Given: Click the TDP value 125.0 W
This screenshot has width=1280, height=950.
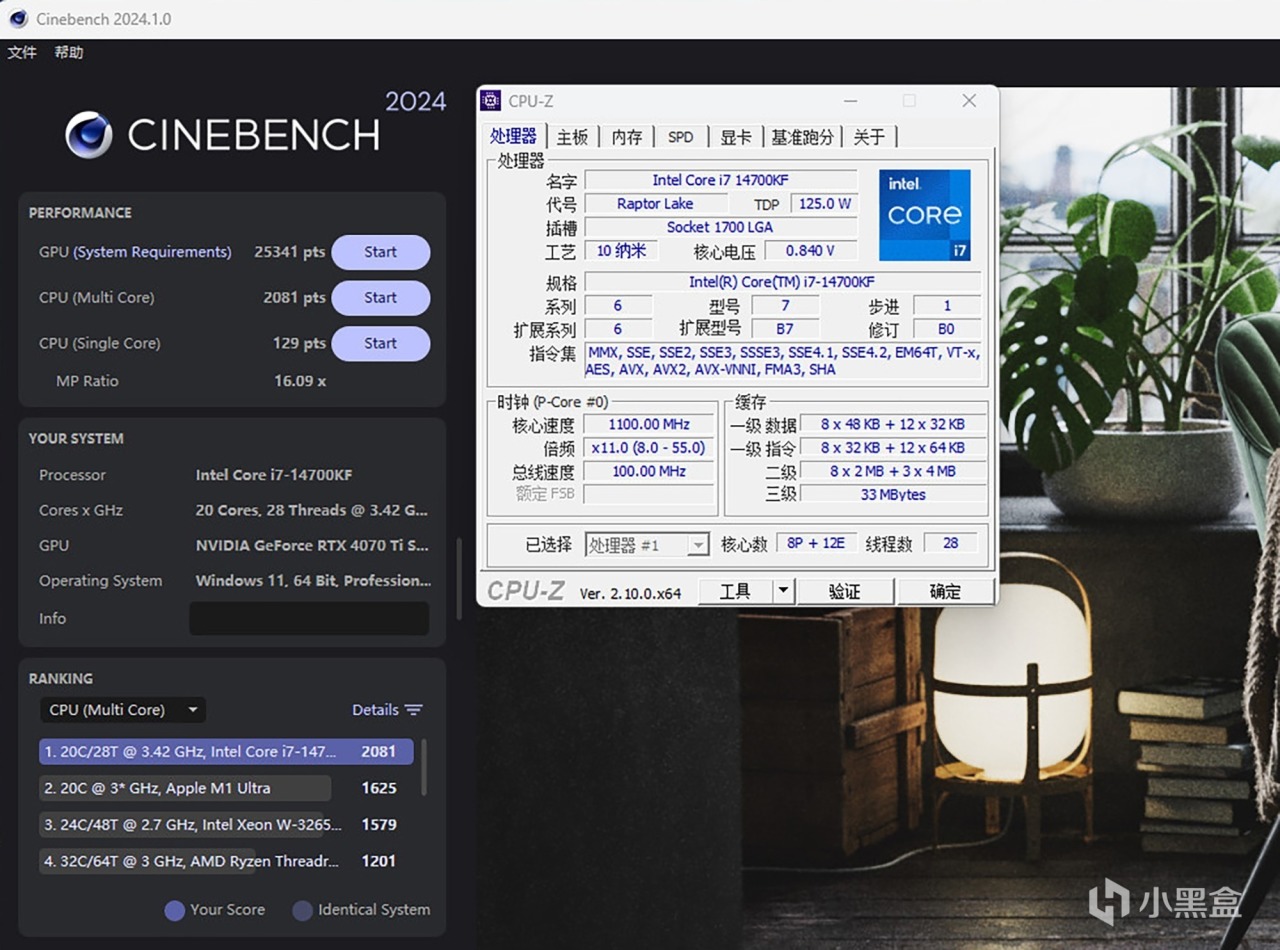Looking at the screenshot, I should tap(825, 203).
